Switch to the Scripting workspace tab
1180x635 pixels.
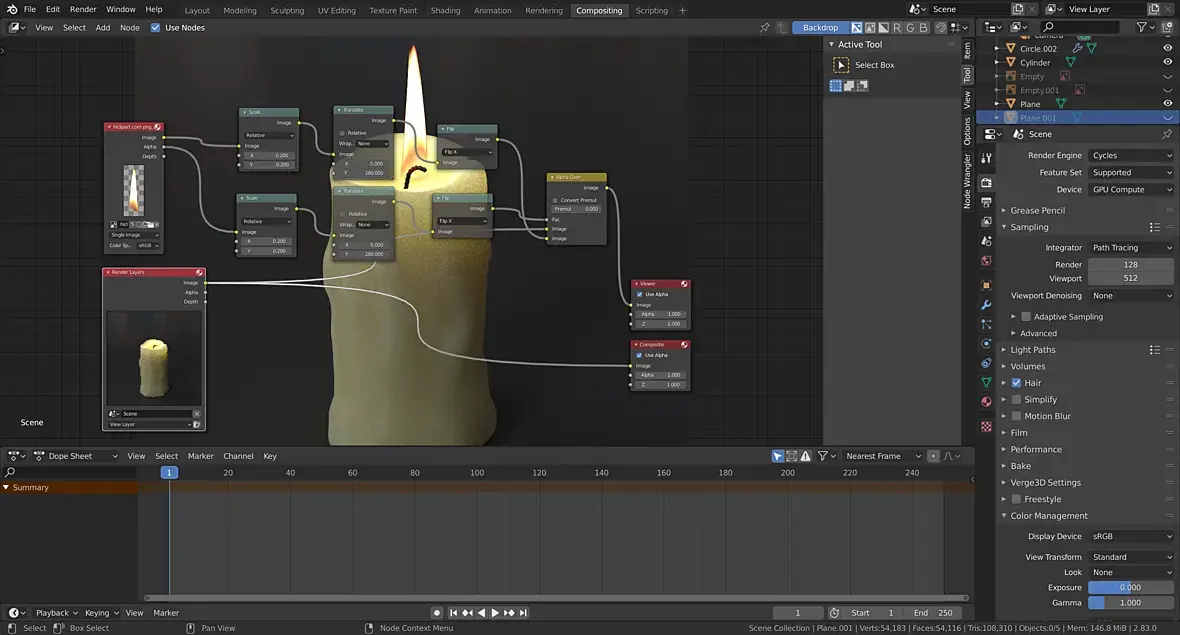pos(651,11)
